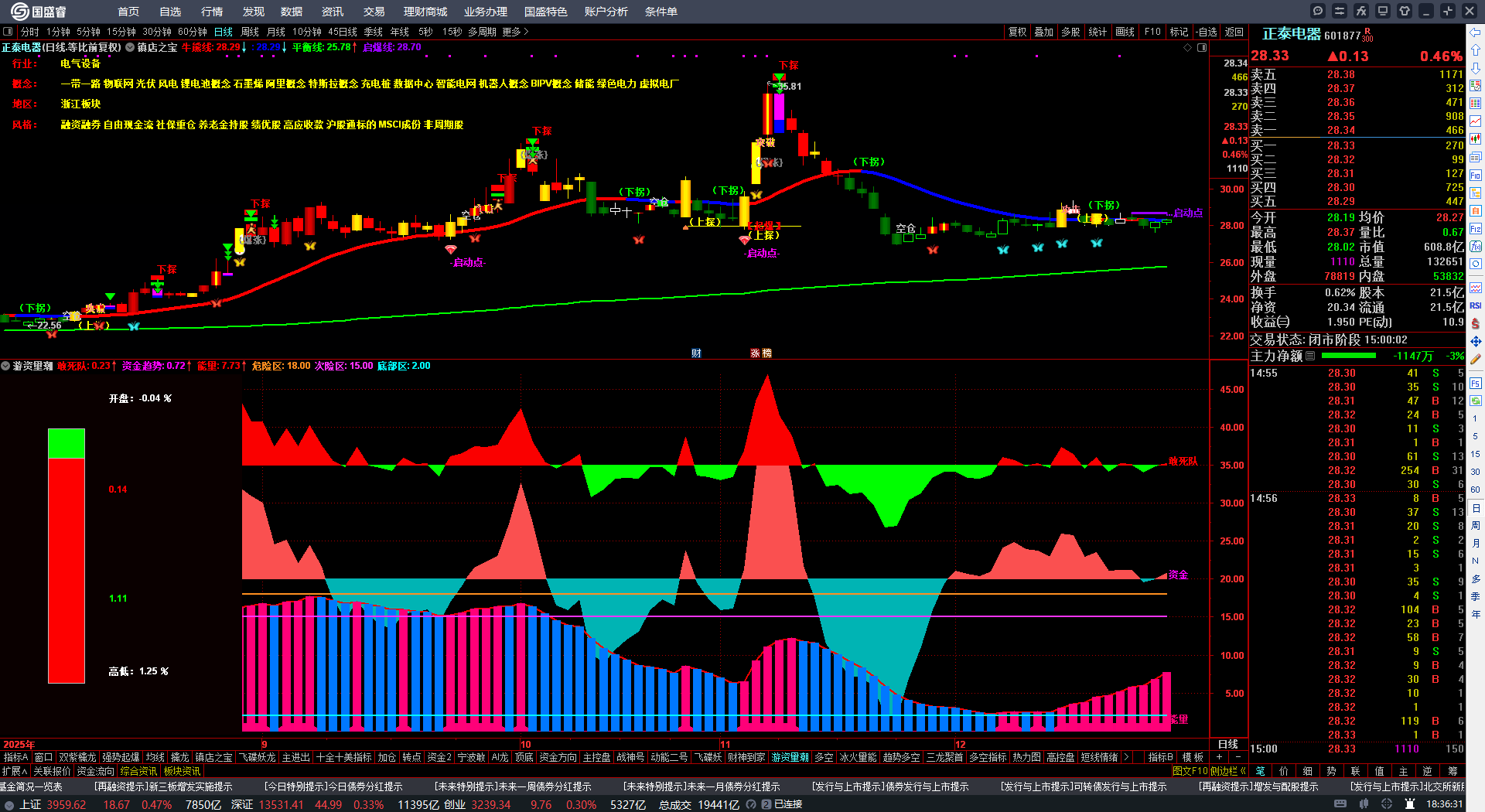Image resolution: width=1485 pixels, height=812 pixels.
Task: Select the 游资里潮 indicator tab
Action: pyautogui.click(x=790, y=757)
